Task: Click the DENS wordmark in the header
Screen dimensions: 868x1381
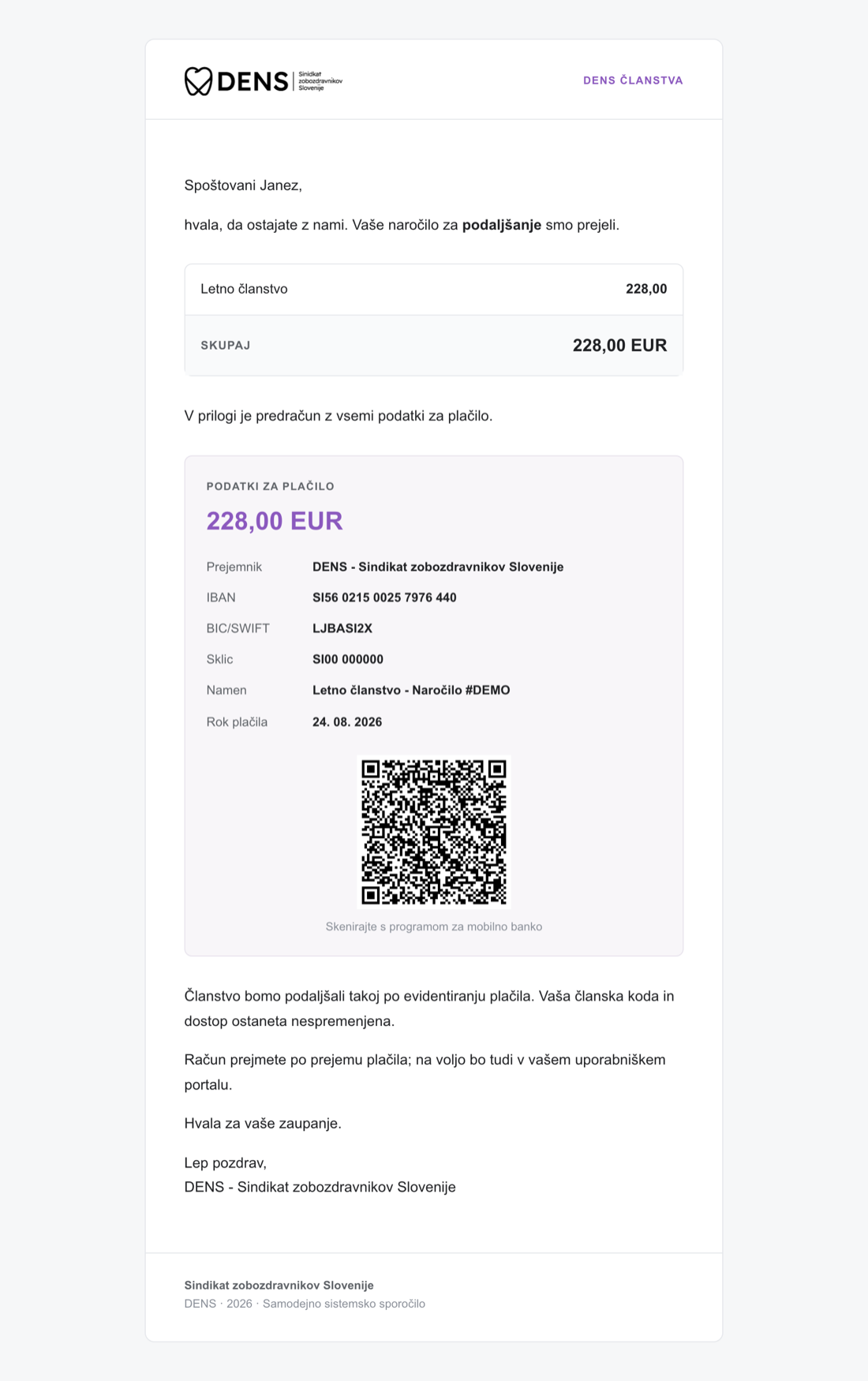Action: pyautogui.click(x=253, y=81)
